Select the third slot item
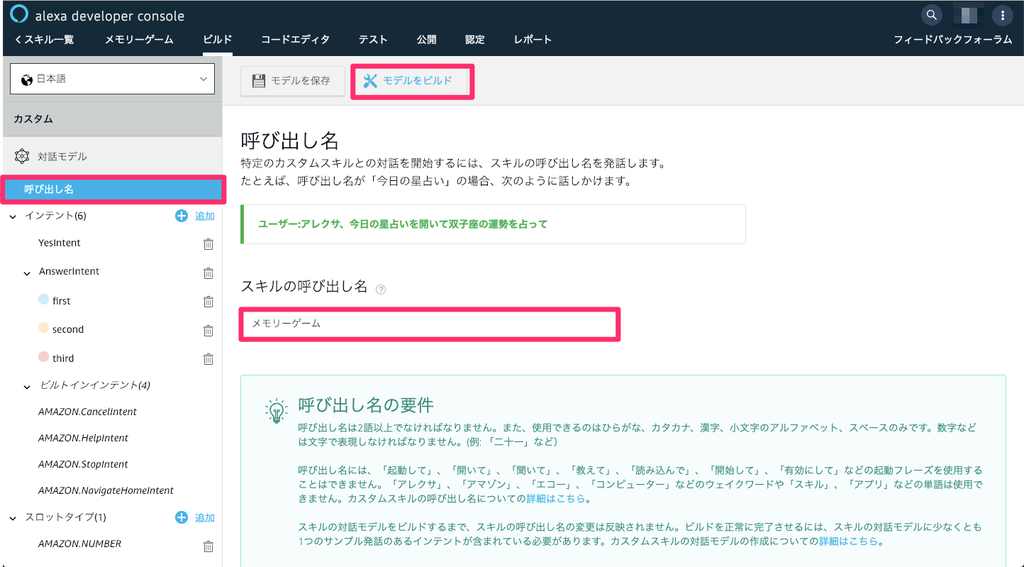1024x567 pixels. pos(63,359)
